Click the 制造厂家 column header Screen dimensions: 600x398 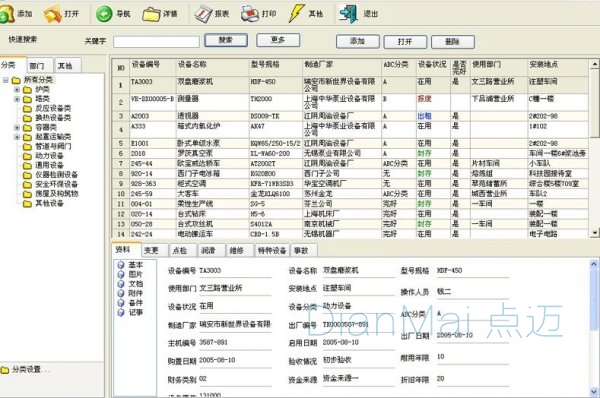pyautogui.click(x=342, y=67)
